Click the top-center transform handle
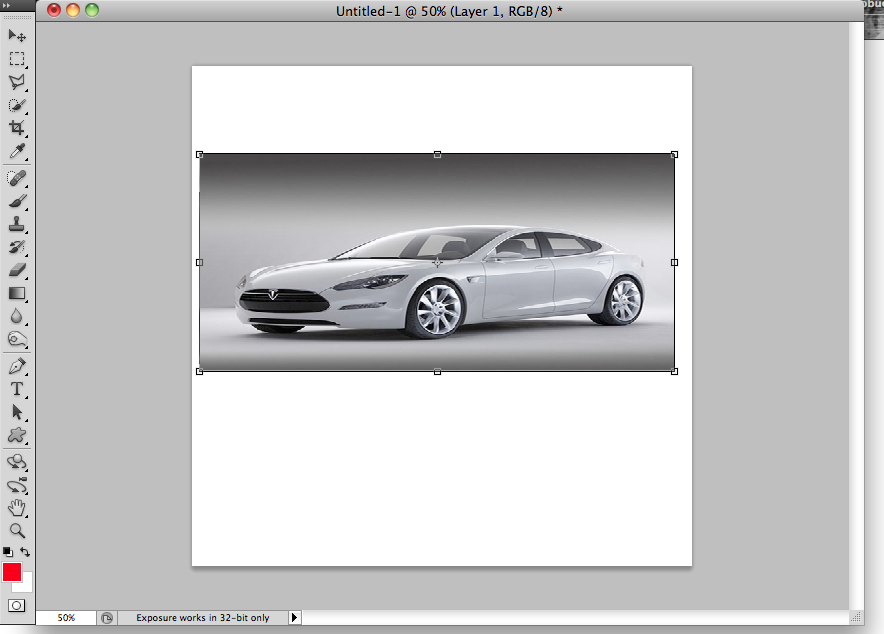This screenshot has width=884, height=634. (437, 154)
